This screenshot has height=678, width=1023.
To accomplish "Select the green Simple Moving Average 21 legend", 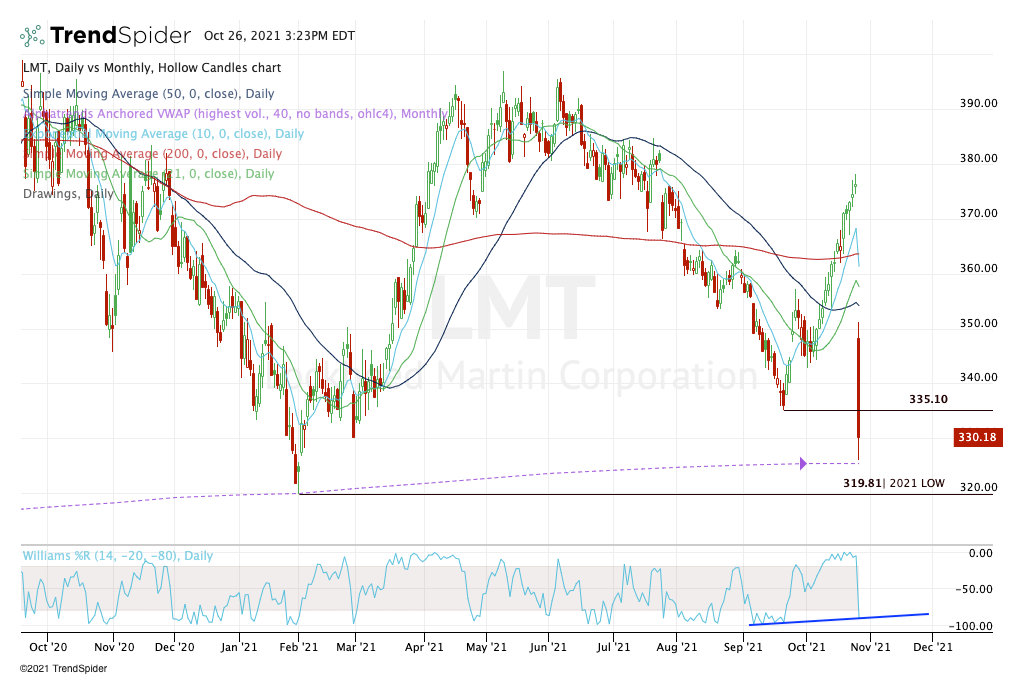I will pyautogui.click(x=149, y=174).
